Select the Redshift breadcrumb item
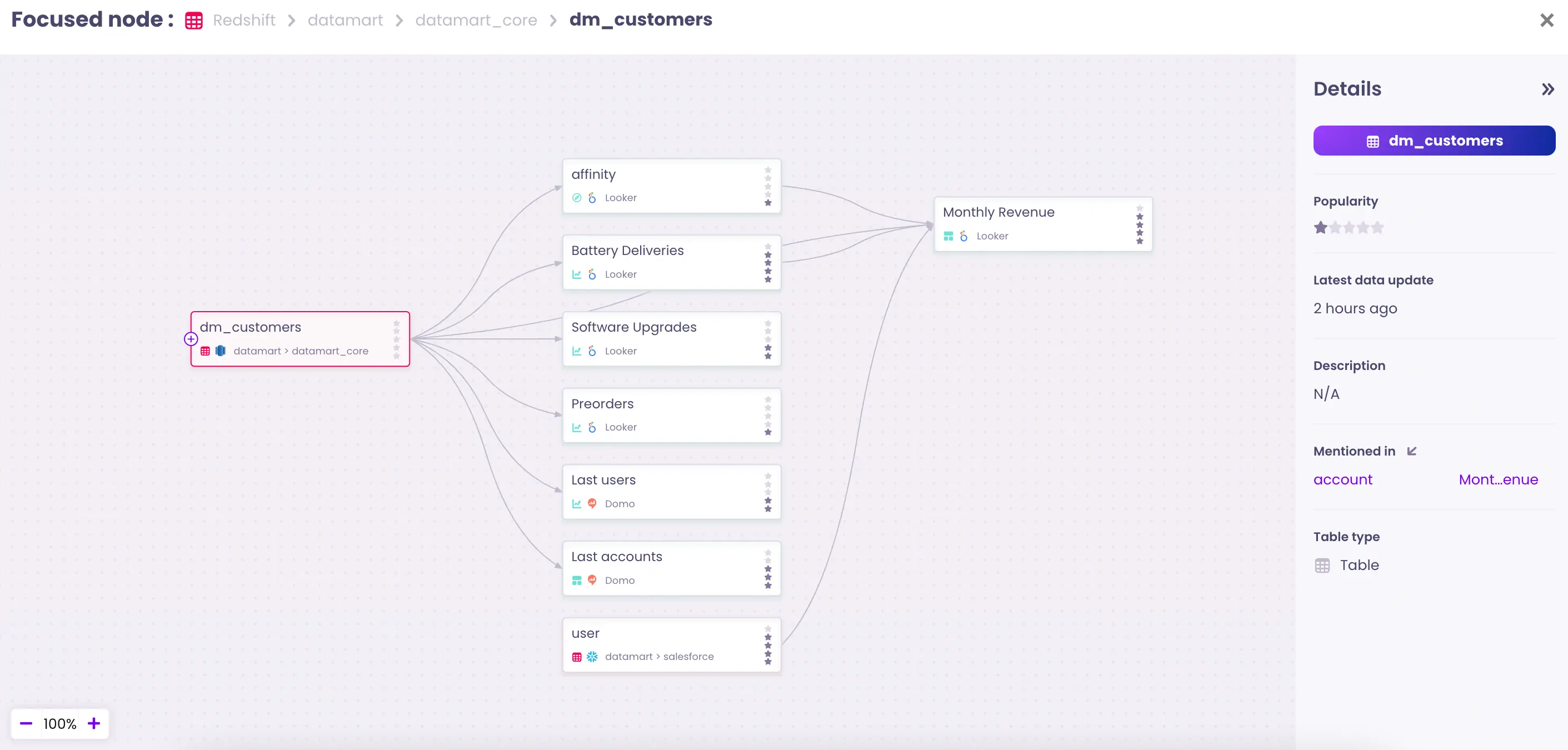This screenshot has width=1568, height=750. [x=243, y=20]
